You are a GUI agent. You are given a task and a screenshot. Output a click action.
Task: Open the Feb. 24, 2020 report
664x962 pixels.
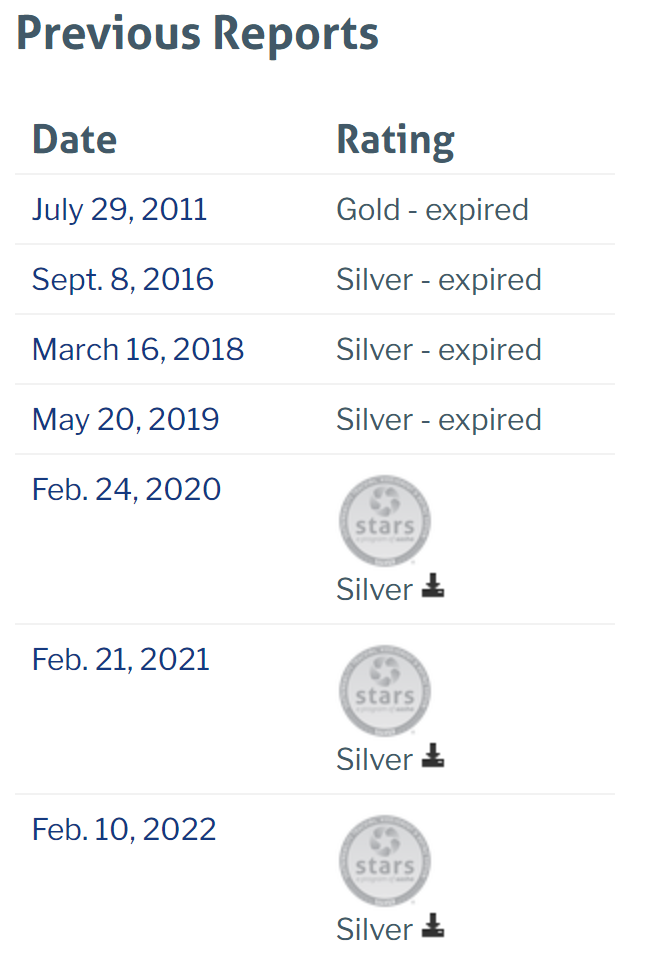(x=126, y=490)
